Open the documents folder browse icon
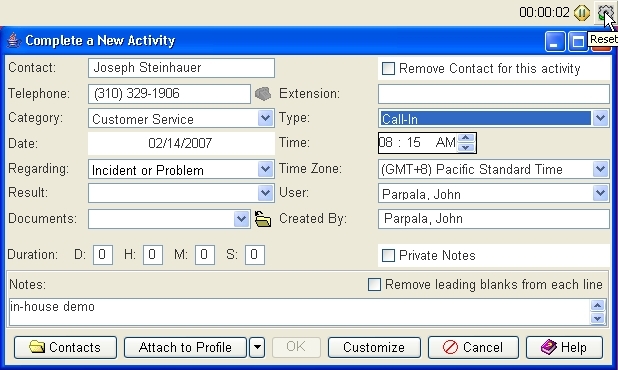618x370 pixels. (263, 219)
